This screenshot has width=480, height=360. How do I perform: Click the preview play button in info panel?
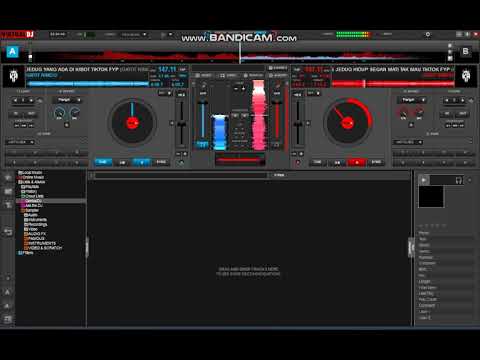(424, 180)
